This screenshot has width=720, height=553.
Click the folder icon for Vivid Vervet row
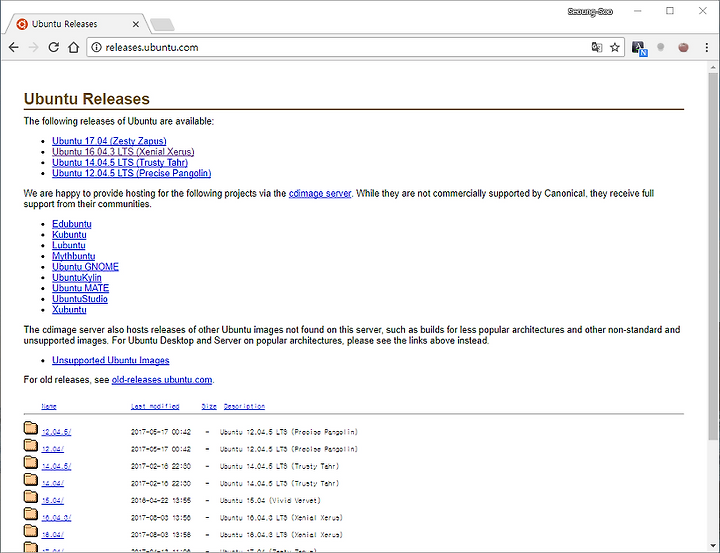[x=31, y=497]
